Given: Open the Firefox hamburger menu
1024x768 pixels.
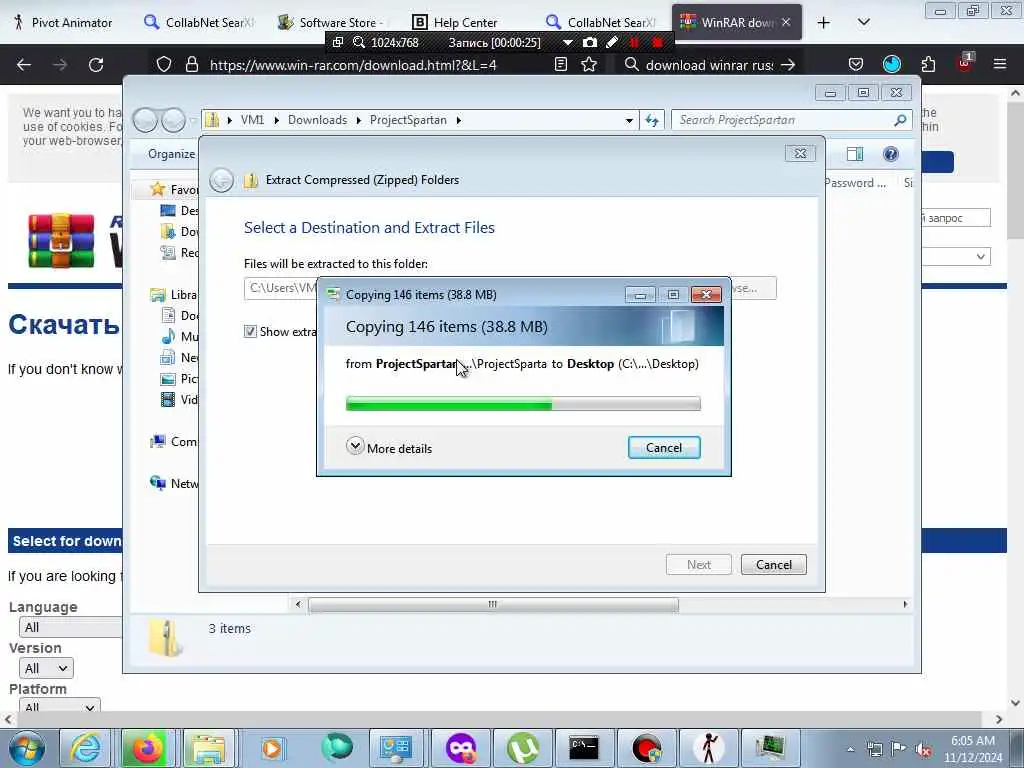Looking at the screenshot, I should [x=999, y=64].
